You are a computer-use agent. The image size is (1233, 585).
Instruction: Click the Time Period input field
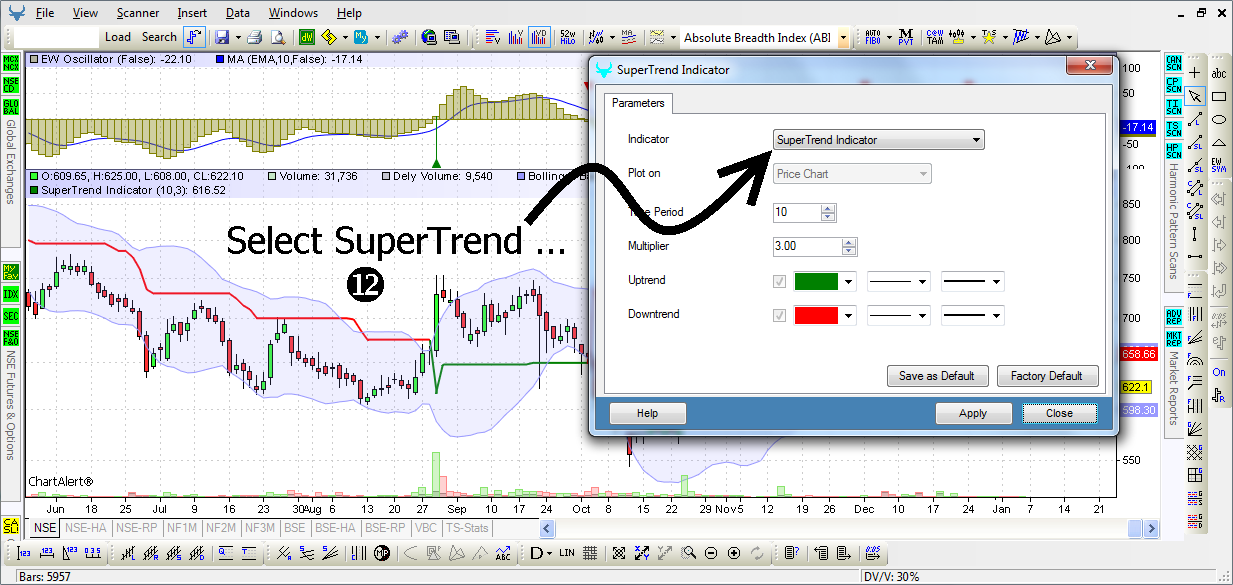tap(797, 212)
